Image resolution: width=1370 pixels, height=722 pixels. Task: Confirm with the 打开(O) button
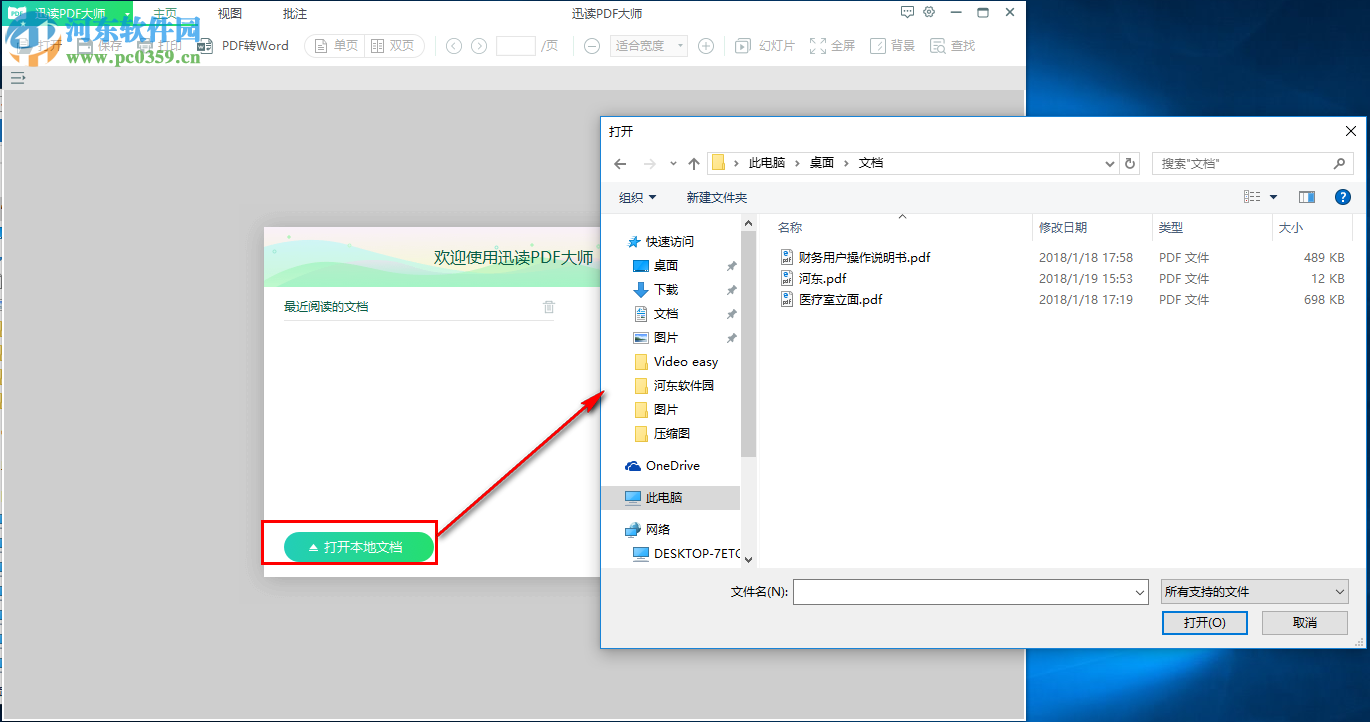(x=1205, y=623)
